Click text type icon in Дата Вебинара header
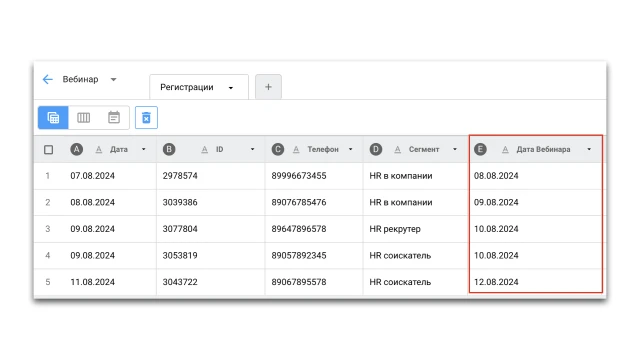Image resolution: width=640 pixels, height=360 pixels. tap(505, 149)
